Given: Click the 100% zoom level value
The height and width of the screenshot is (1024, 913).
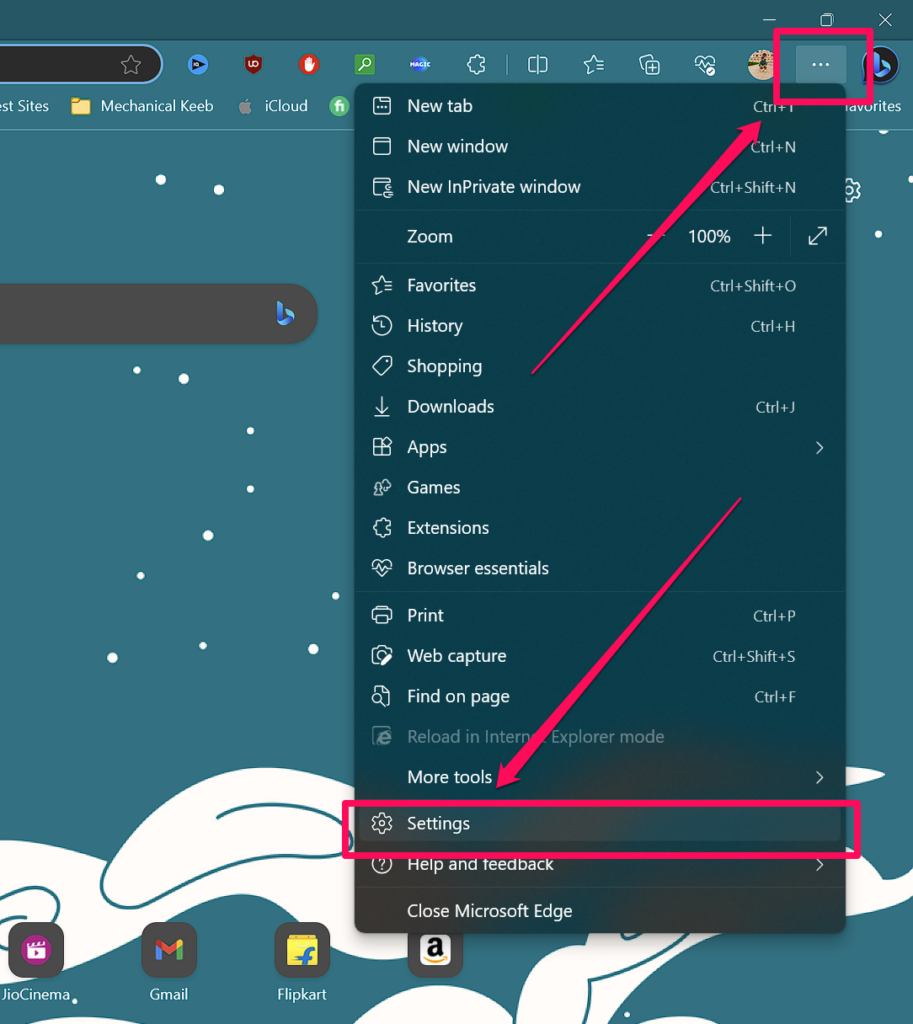Looking at the screenshot, I should click(709, 236).
